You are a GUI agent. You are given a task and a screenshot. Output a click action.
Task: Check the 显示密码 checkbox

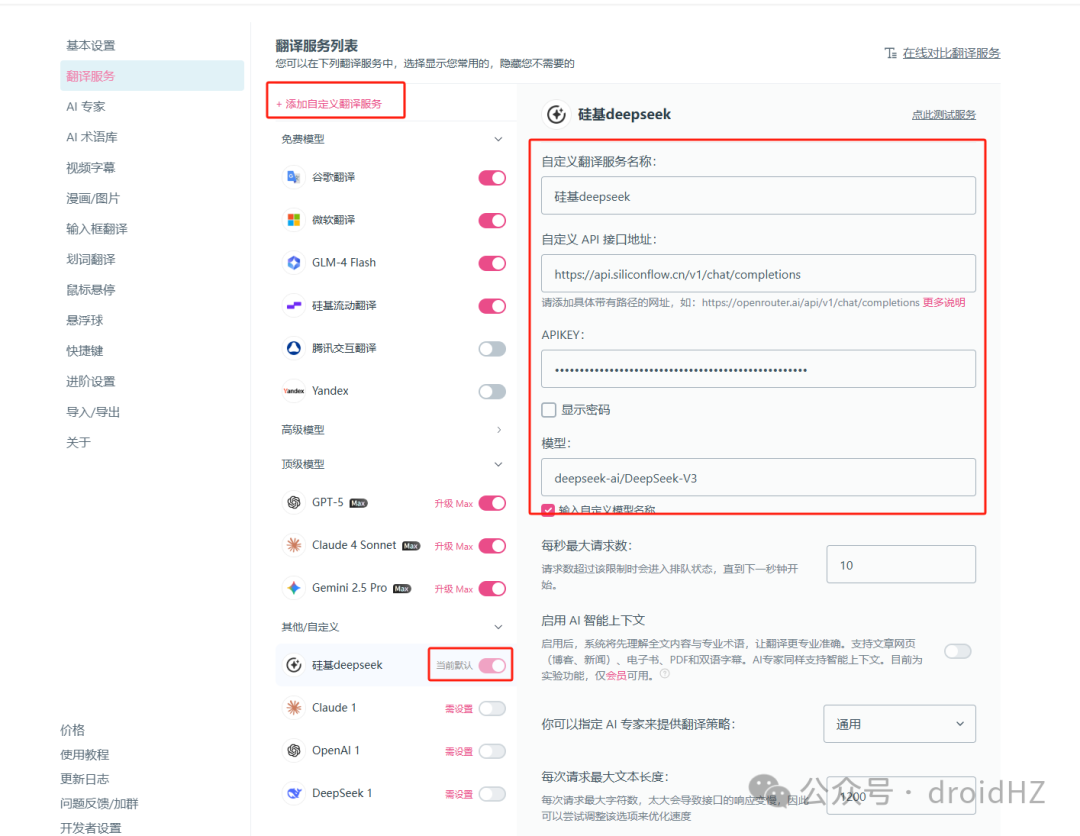(548, 410)
